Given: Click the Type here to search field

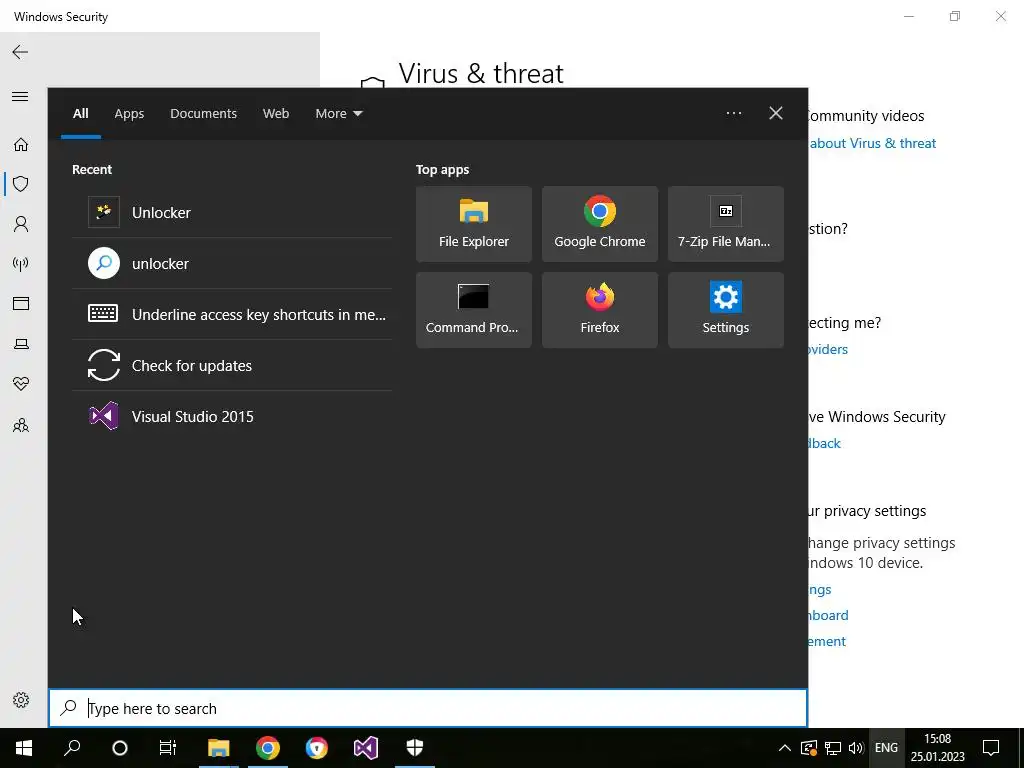Looking at the screenshot, I should (x=428, y=709).
